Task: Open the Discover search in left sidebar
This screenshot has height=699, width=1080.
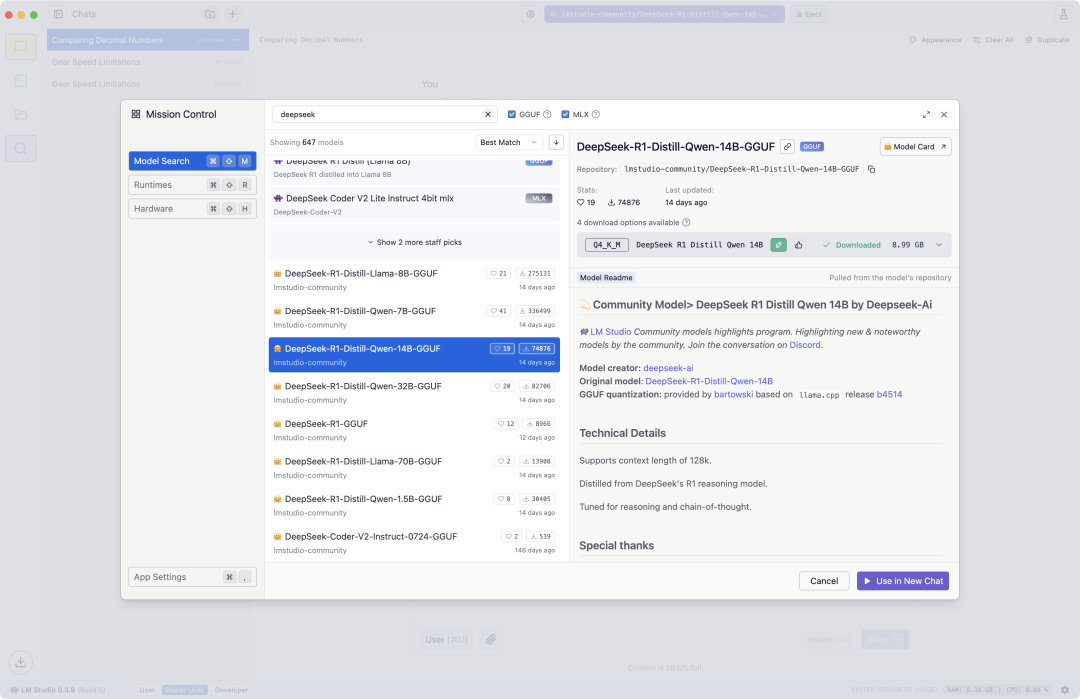Action: [x=21, y=148]
